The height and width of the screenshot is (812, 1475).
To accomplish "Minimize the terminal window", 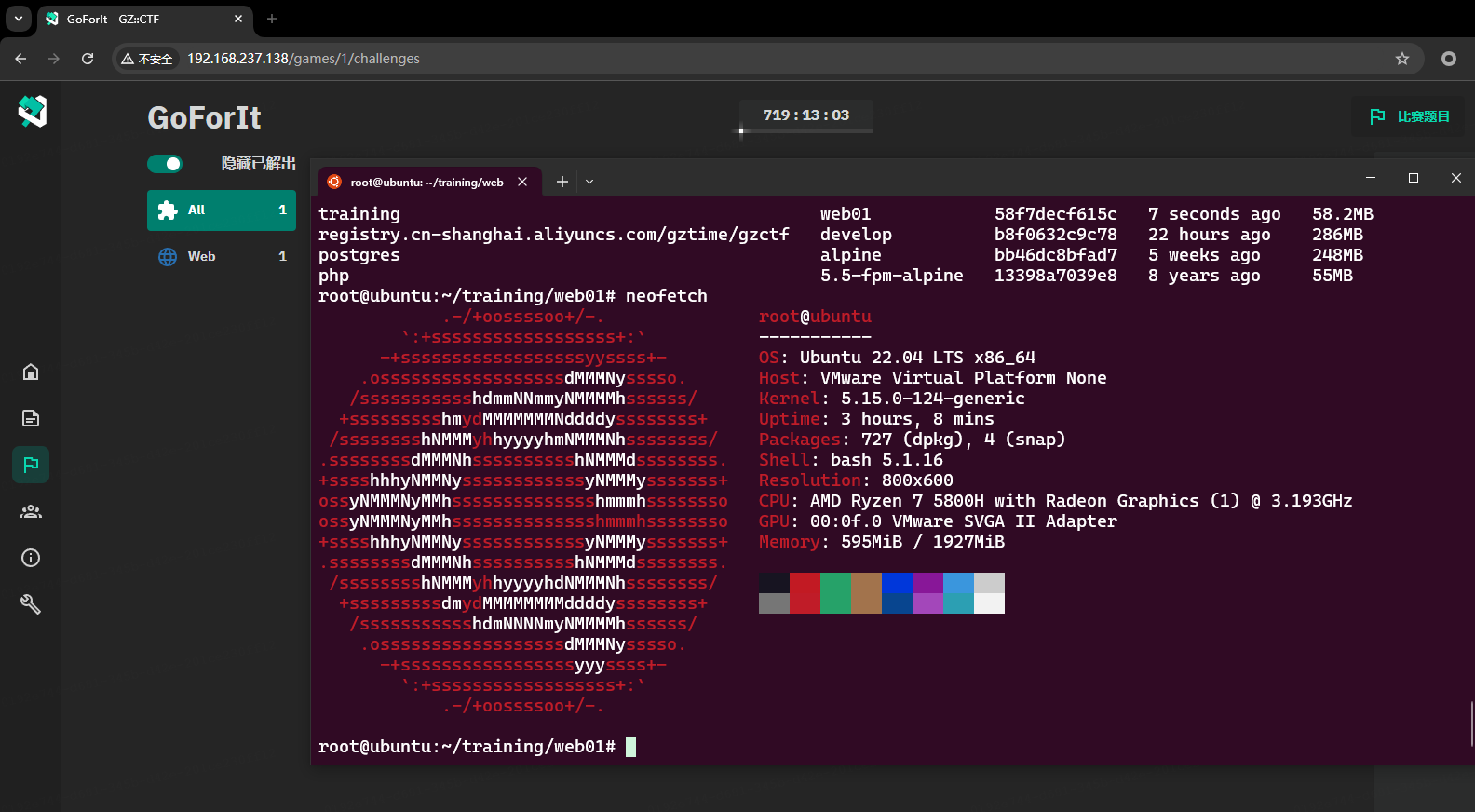I will click(1371, 178).
